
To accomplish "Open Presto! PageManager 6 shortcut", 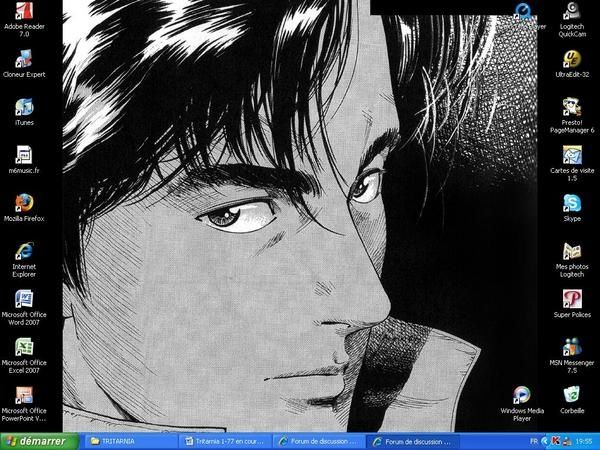I will click(572, 116).
